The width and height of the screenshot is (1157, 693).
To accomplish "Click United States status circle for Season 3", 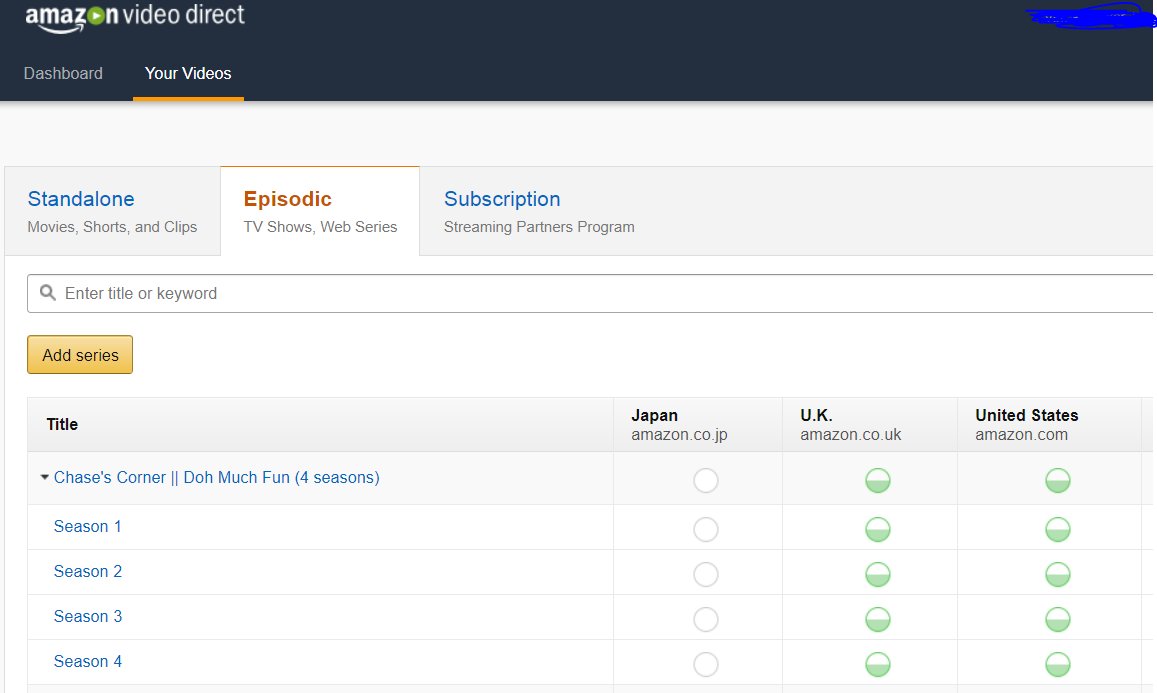I will tap(1057, 619).
